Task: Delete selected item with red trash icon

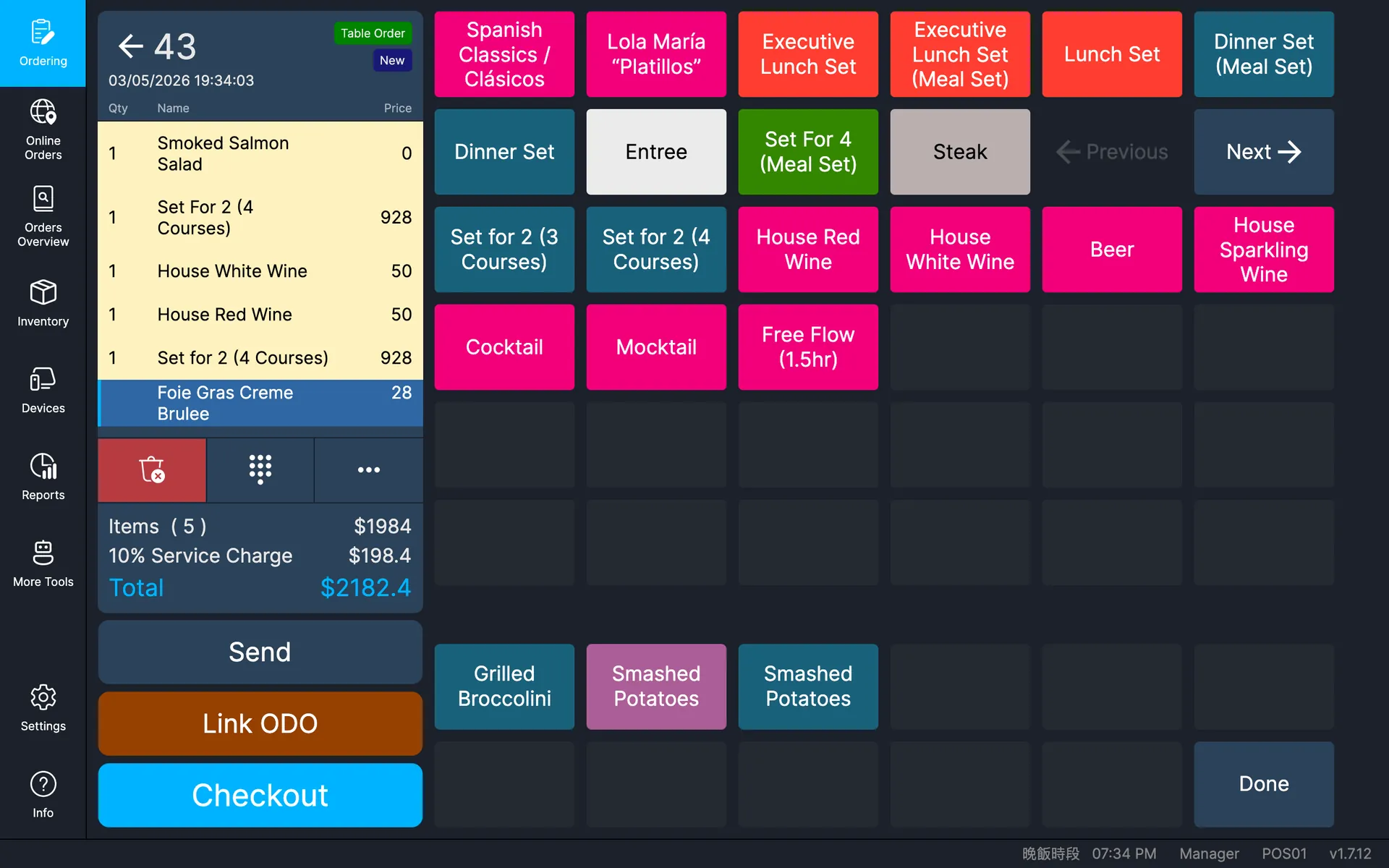Action: (x=152, y=470)
